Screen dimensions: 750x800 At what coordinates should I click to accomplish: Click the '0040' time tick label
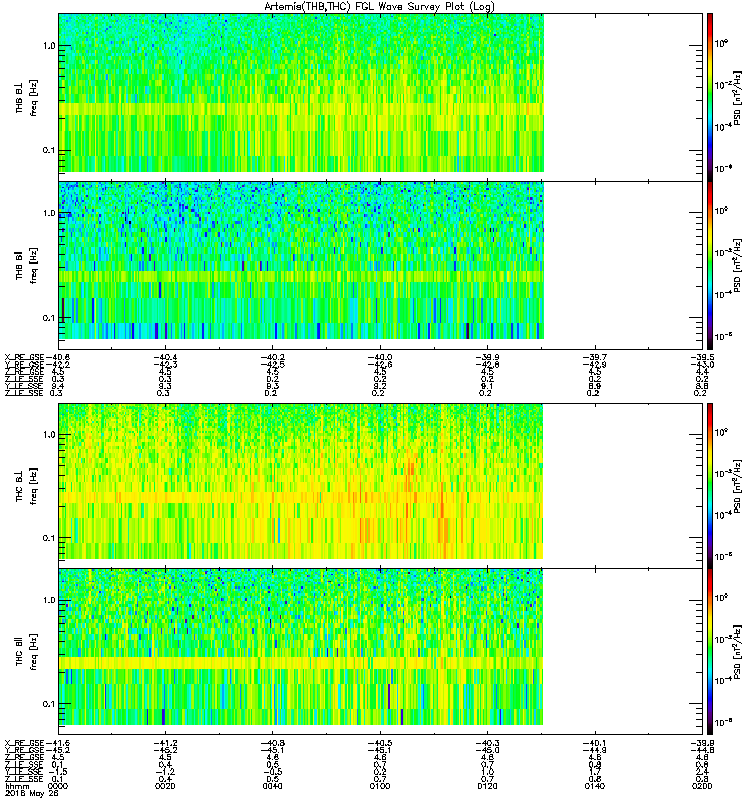pos(273,786)
